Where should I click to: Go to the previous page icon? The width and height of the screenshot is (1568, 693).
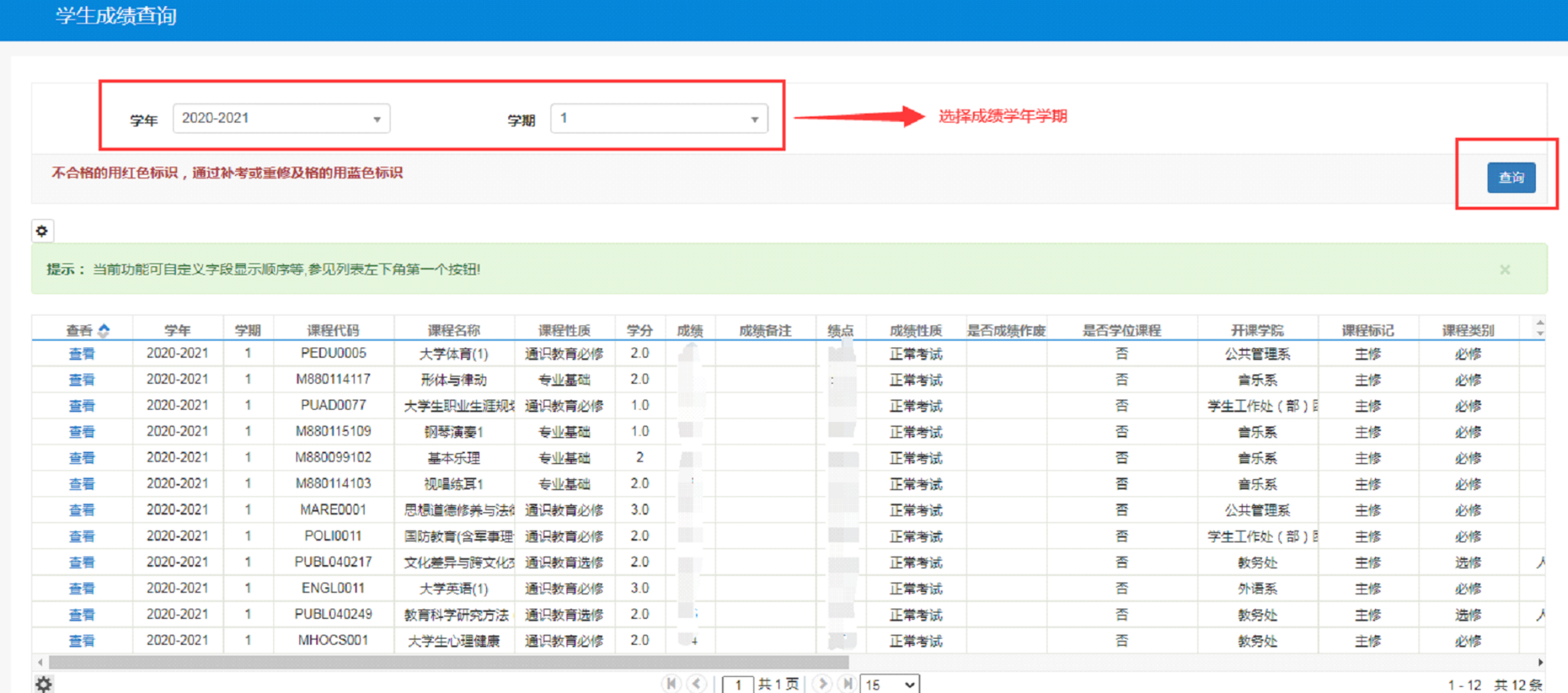tap(697, 684)
